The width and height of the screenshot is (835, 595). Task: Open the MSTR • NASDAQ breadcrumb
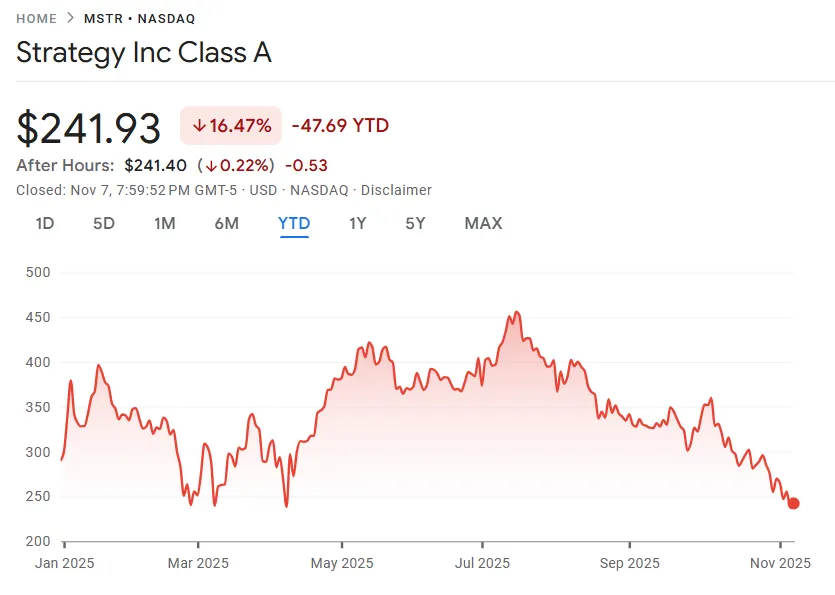click(x=139, y=18)
